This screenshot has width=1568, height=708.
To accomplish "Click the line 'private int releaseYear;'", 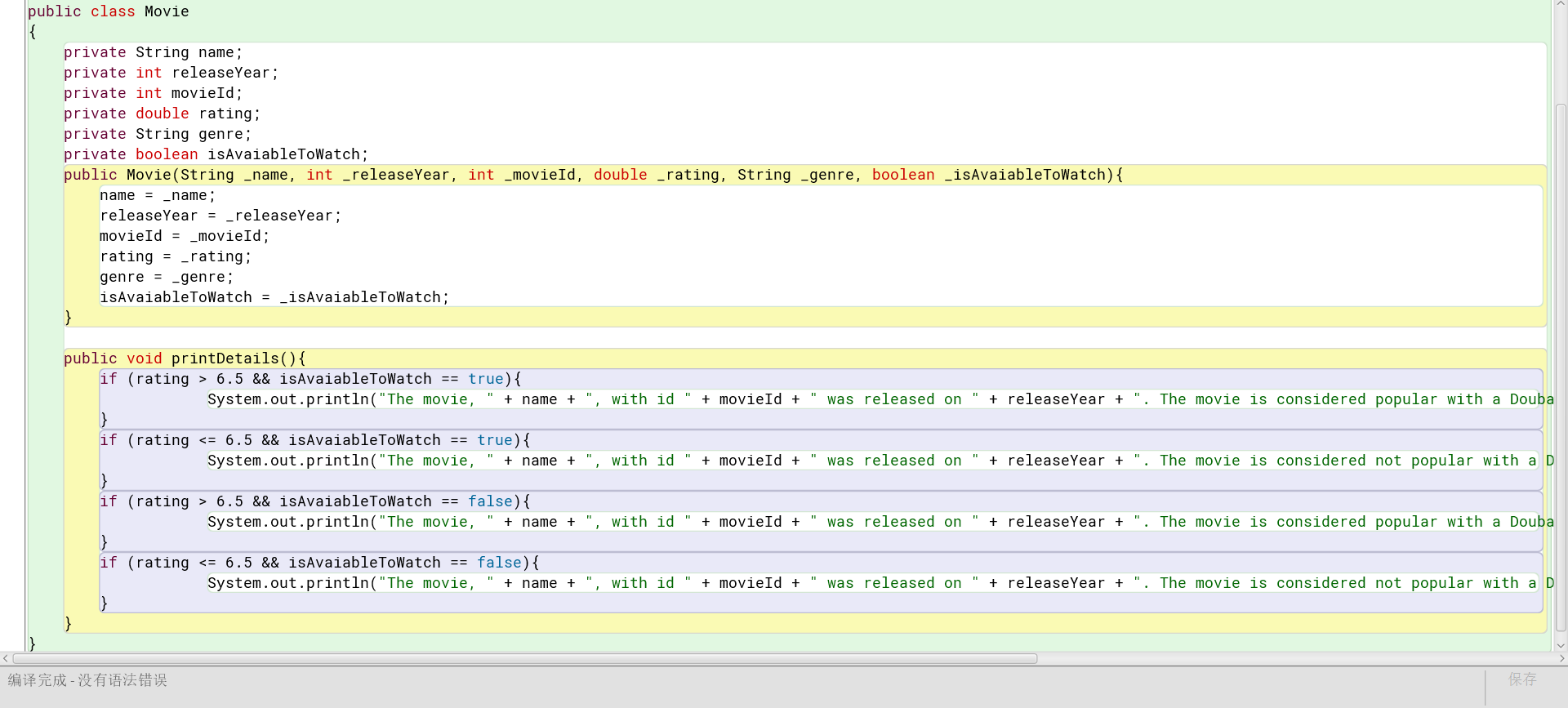I will pyautogui.click(x=171, y=73).
